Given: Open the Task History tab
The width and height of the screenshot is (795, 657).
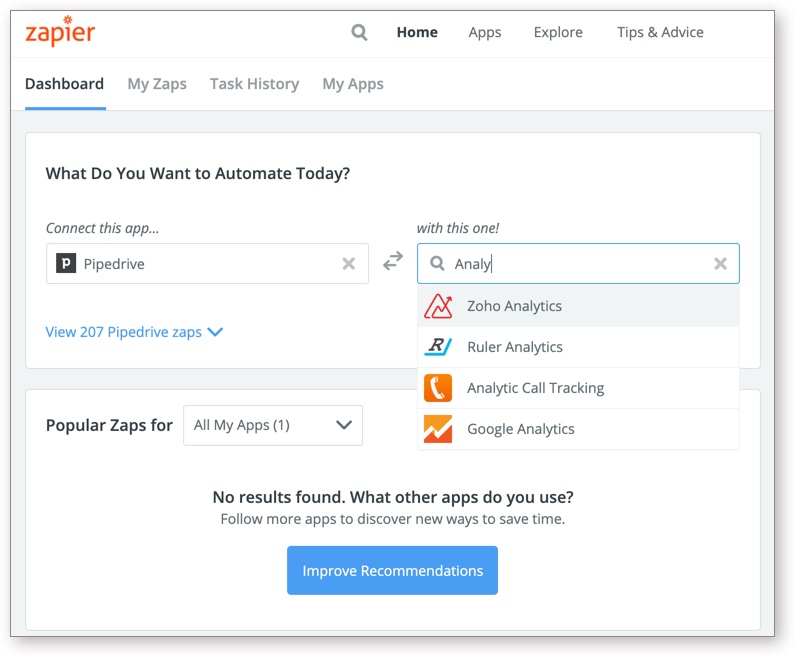Looking at the screenshot, I should click(254, 84).
